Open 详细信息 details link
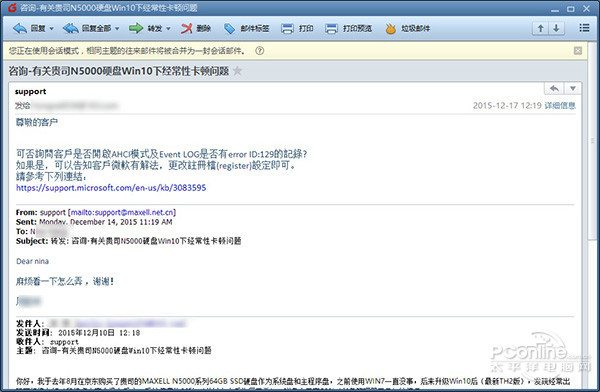The width and height of the screenshot is (600, 392). coord(560,106)
